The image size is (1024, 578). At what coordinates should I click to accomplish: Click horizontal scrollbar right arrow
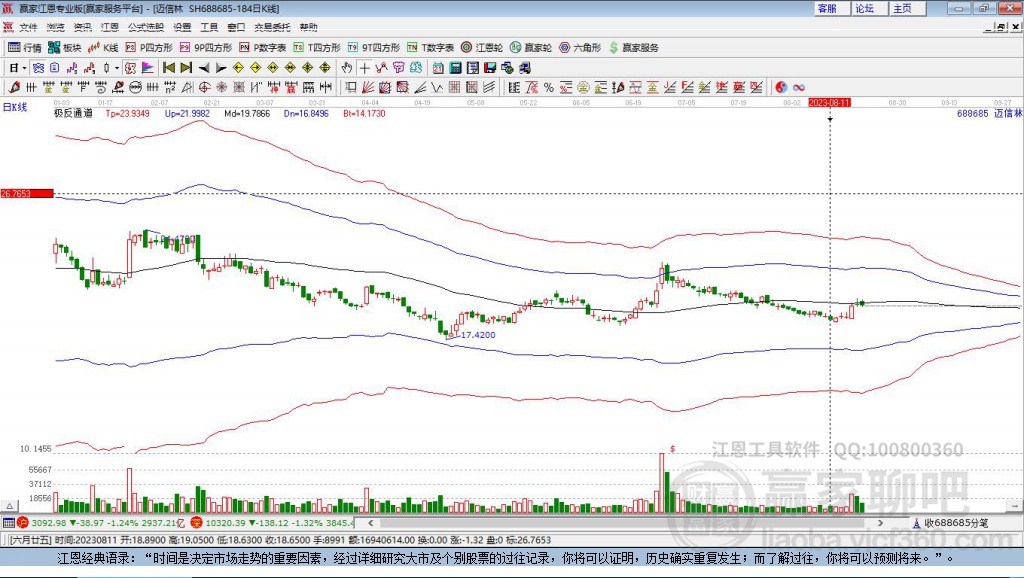click(x=880, y=522)
